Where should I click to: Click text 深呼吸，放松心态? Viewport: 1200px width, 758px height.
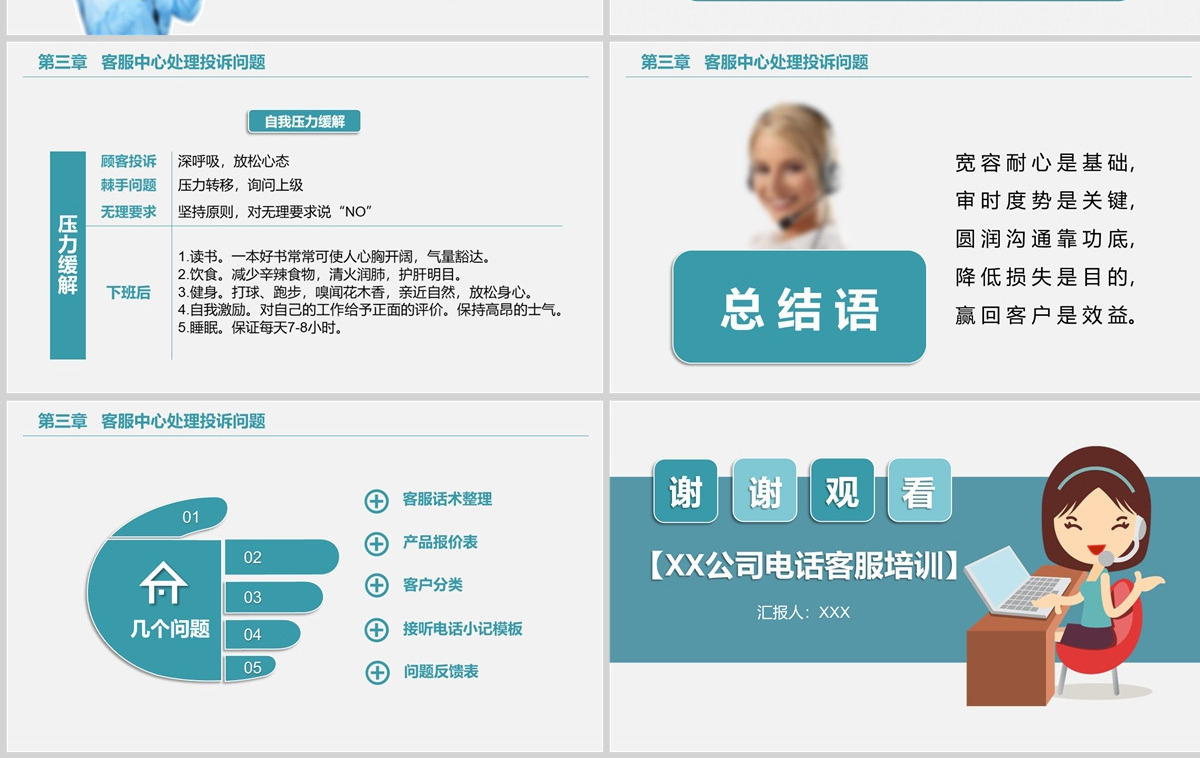tap(234, 161)
